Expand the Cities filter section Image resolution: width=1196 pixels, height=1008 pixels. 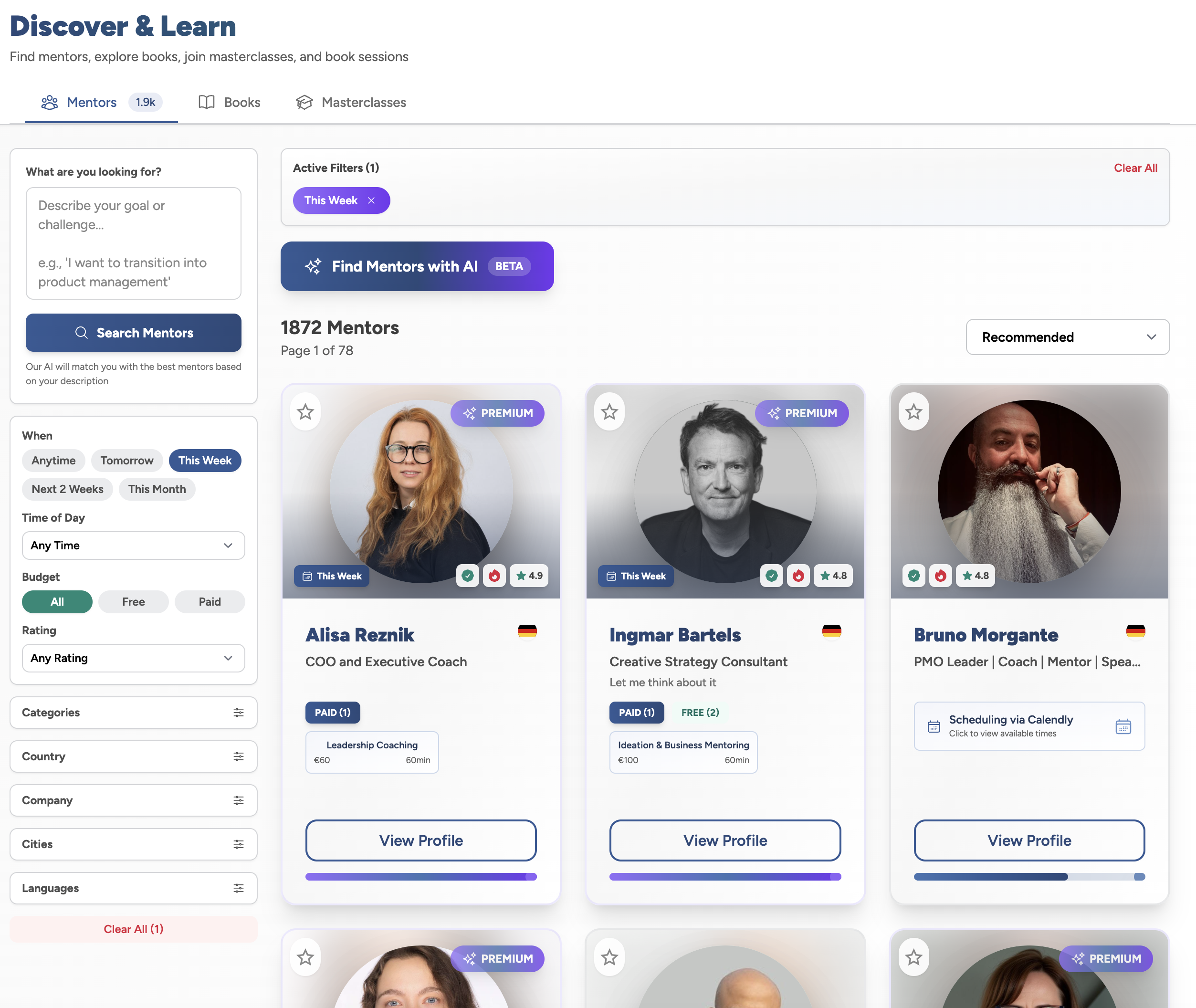coord(134,844)
